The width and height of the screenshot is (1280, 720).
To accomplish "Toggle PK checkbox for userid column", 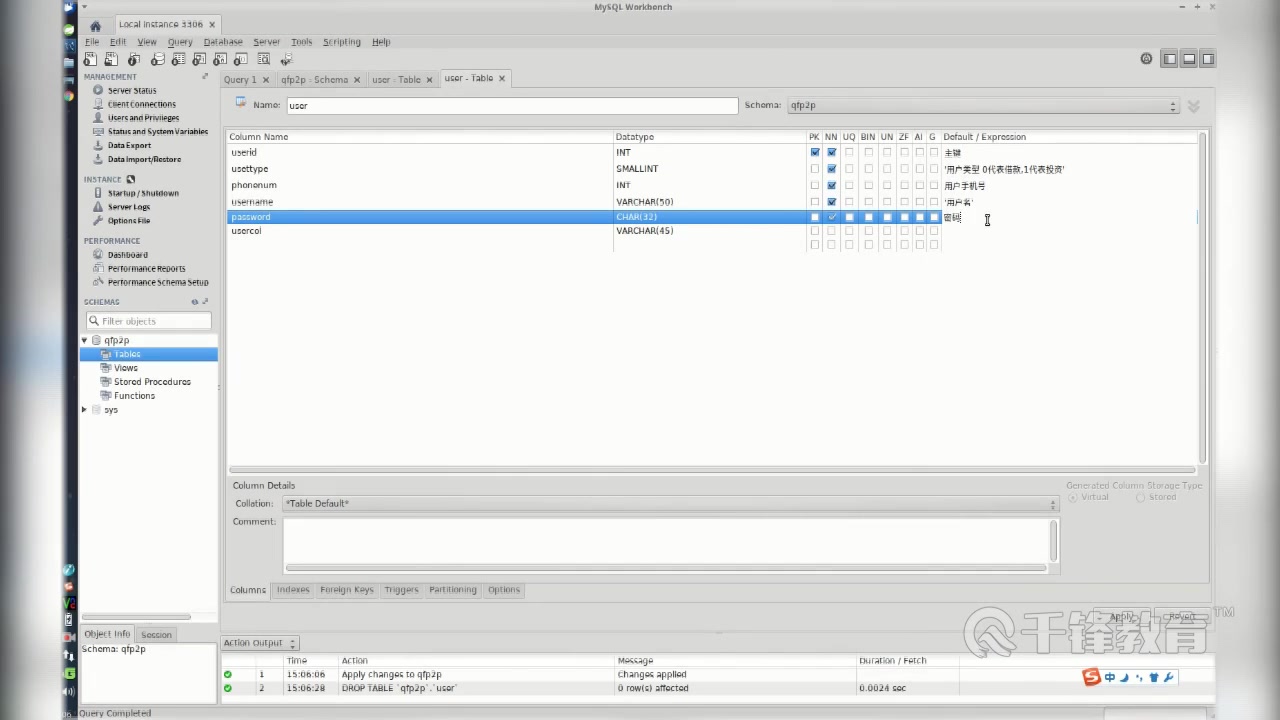I will tap(815, 153).
